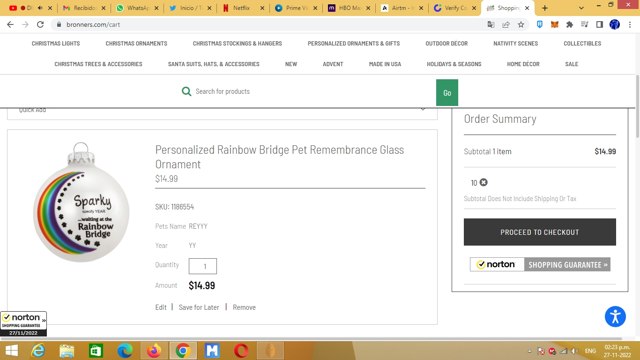Screen dimensions: 640x360
Task: Click the Quantity input box
Action: pyautogui.click(x=202, y=266)
